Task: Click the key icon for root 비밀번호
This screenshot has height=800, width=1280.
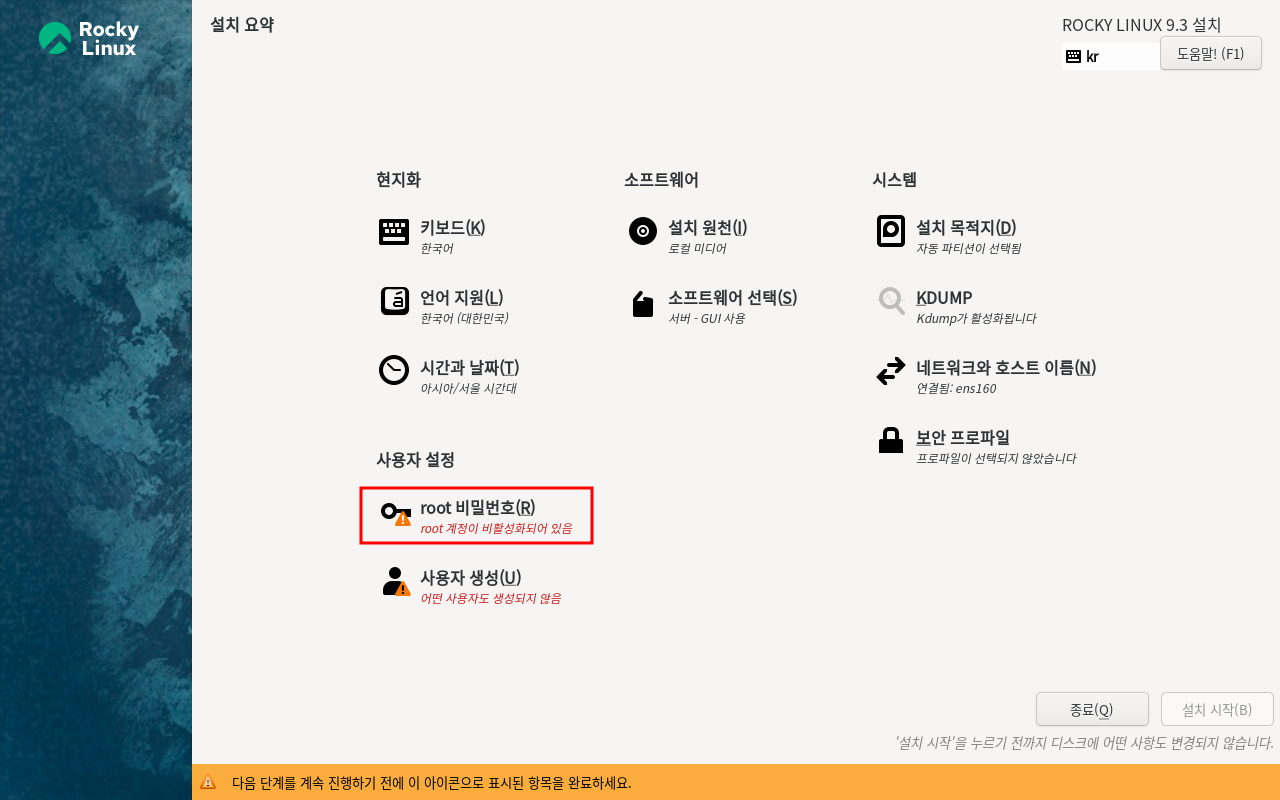Action: (x=396, y=513)
